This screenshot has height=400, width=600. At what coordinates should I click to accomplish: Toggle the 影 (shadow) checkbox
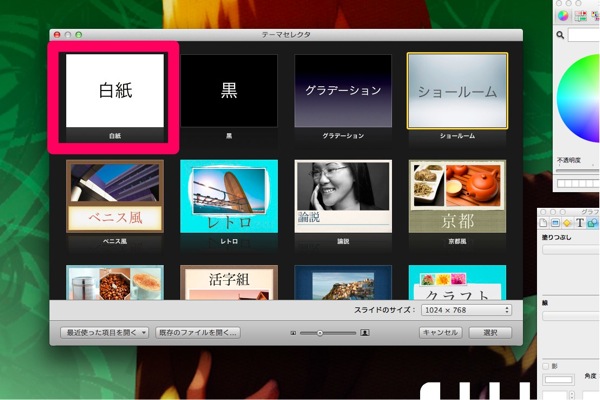point(545,366)
